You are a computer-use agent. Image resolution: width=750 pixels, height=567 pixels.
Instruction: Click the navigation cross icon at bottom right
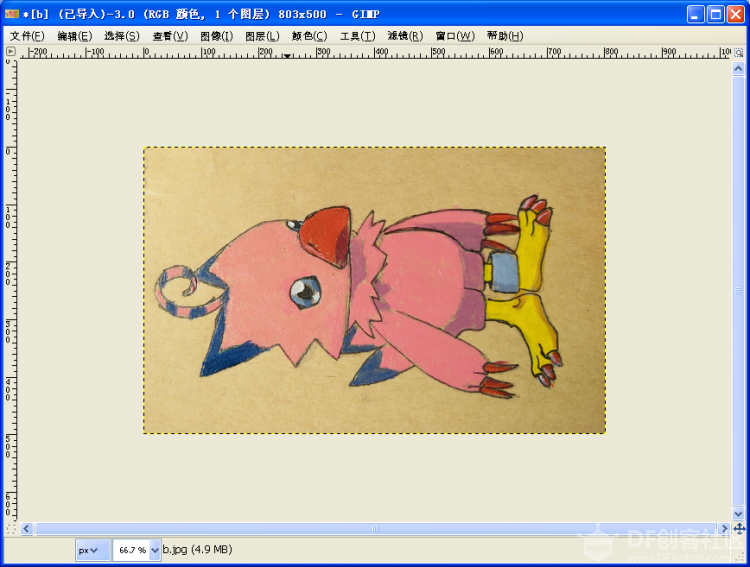739,529
